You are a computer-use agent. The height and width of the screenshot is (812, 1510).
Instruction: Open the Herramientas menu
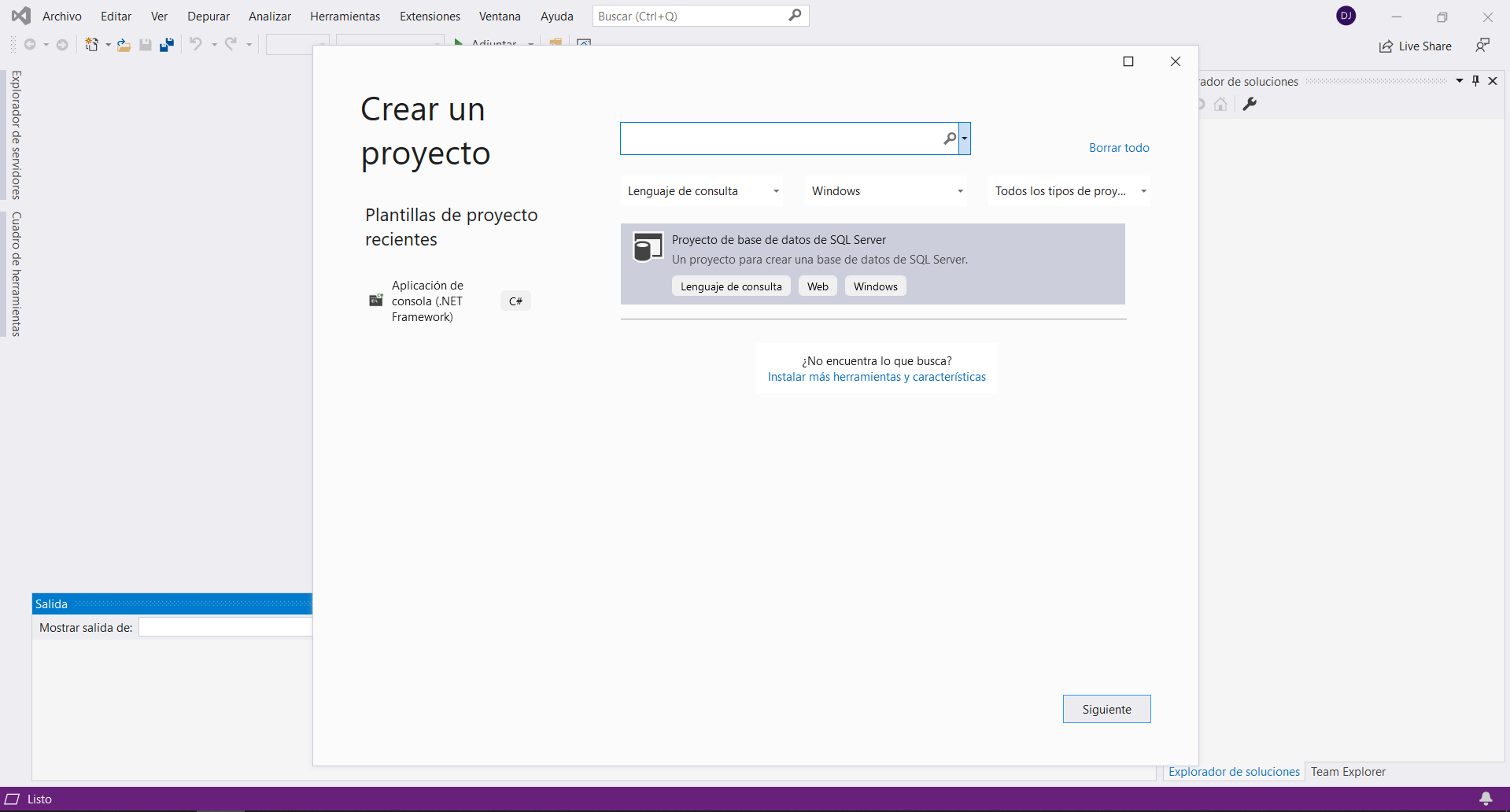(x=345, y=16)
